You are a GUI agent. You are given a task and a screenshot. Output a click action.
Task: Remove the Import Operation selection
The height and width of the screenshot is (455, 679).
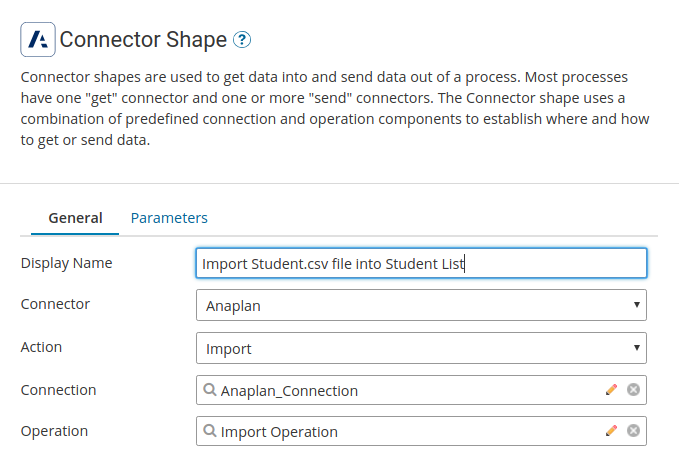(633, 431)
